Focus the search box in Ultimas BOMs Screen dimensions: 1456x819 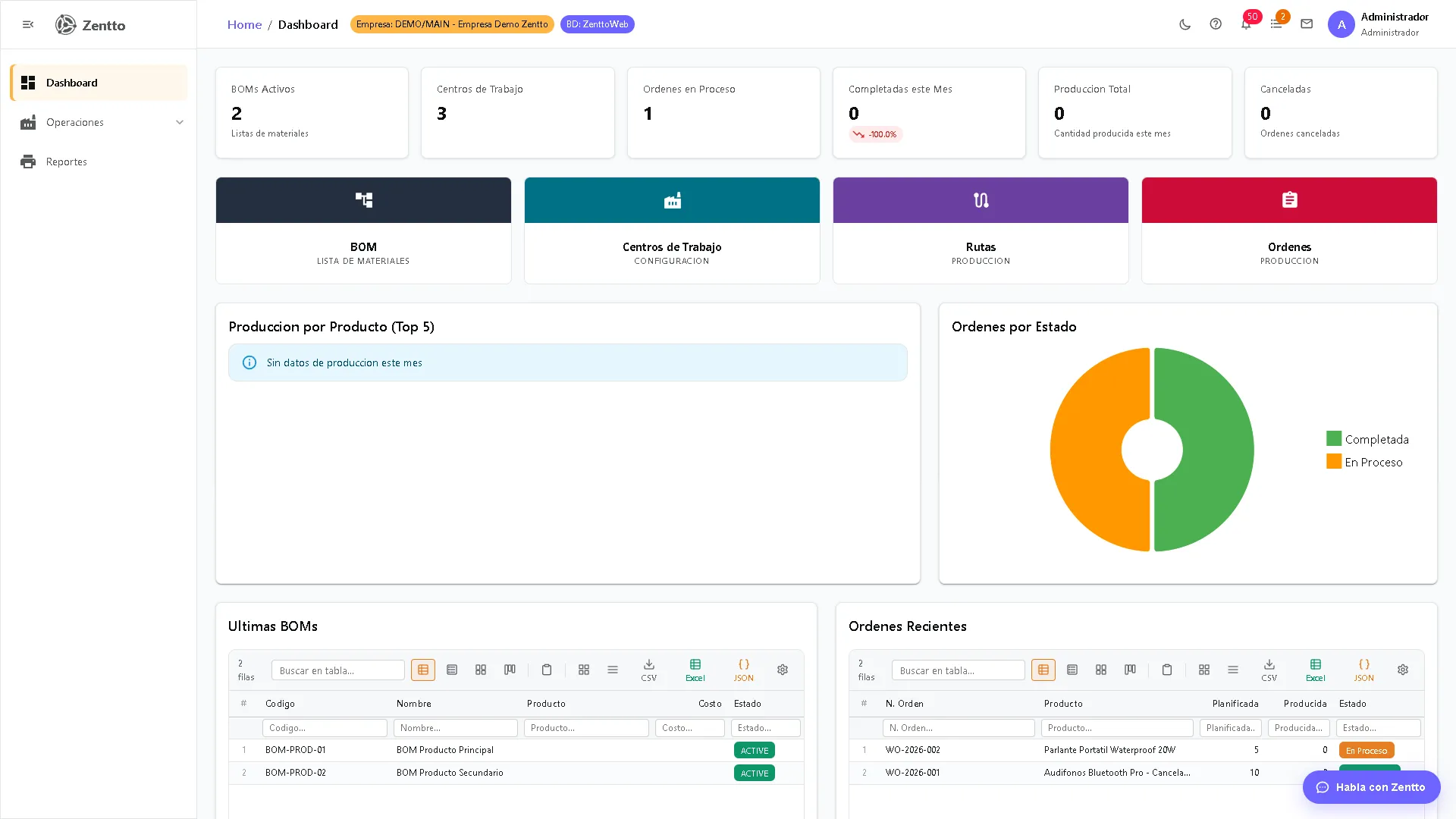[338, 670]
